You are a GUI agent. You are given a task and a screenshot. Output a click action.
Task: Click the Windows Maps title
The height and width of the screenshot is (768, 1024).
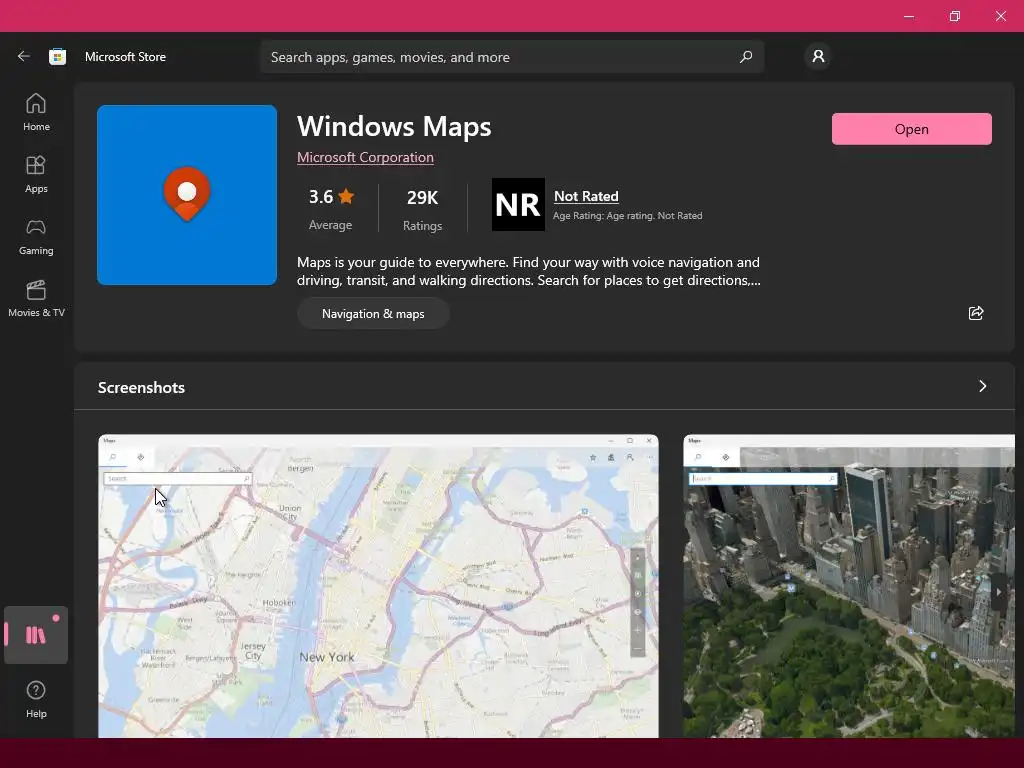(x=394, y=126)
